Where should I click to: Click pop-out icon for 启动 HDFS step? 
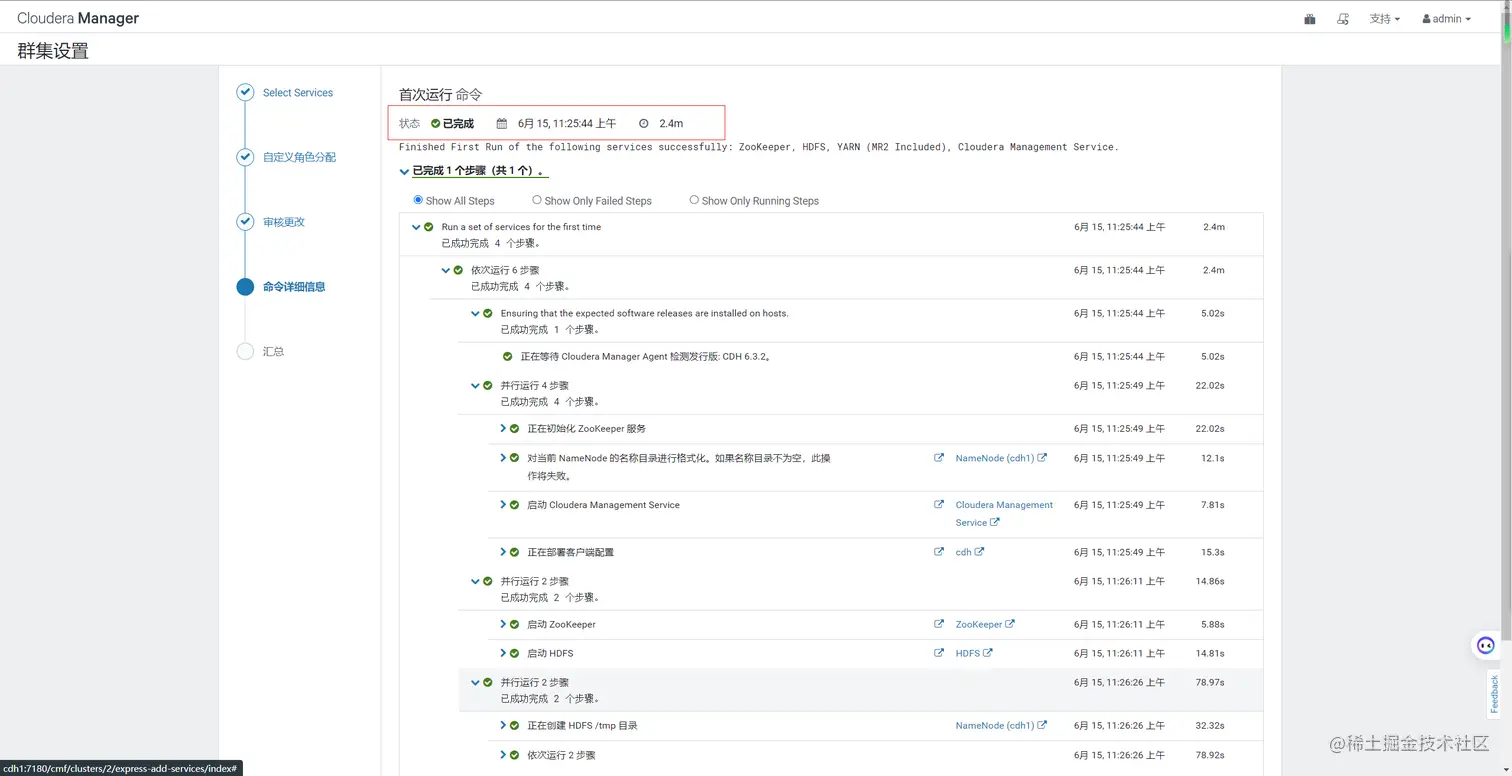(x=939, y=653)
